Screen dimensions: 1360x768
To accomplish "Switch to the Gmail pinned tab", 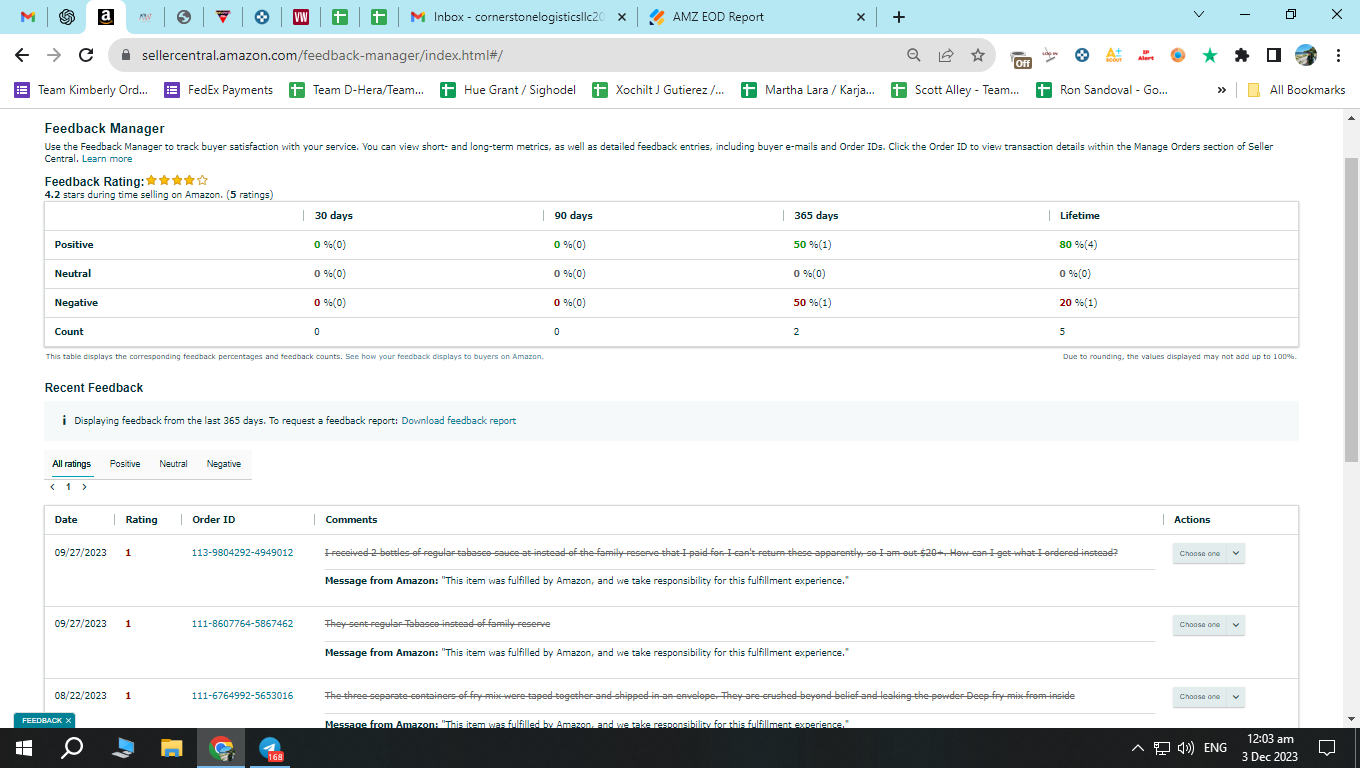I will tap(28, 17).
